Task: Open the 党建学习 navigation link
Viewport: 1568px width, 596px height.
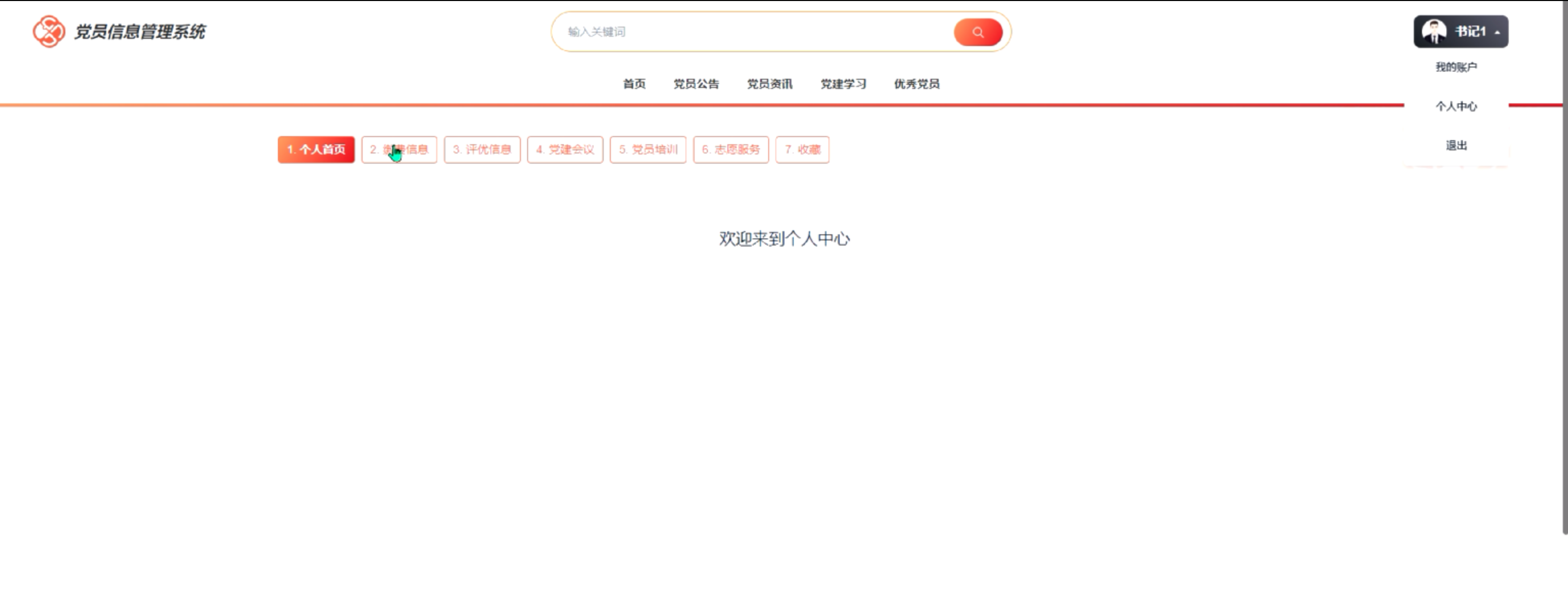Action: 843,84
